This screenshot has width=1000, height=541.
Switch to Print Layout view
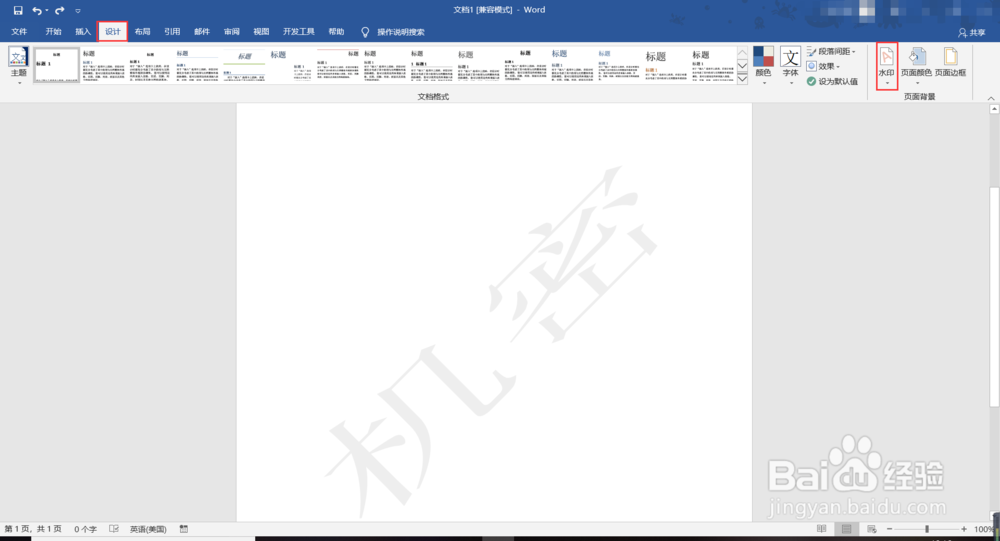click(x=846, y=529)
